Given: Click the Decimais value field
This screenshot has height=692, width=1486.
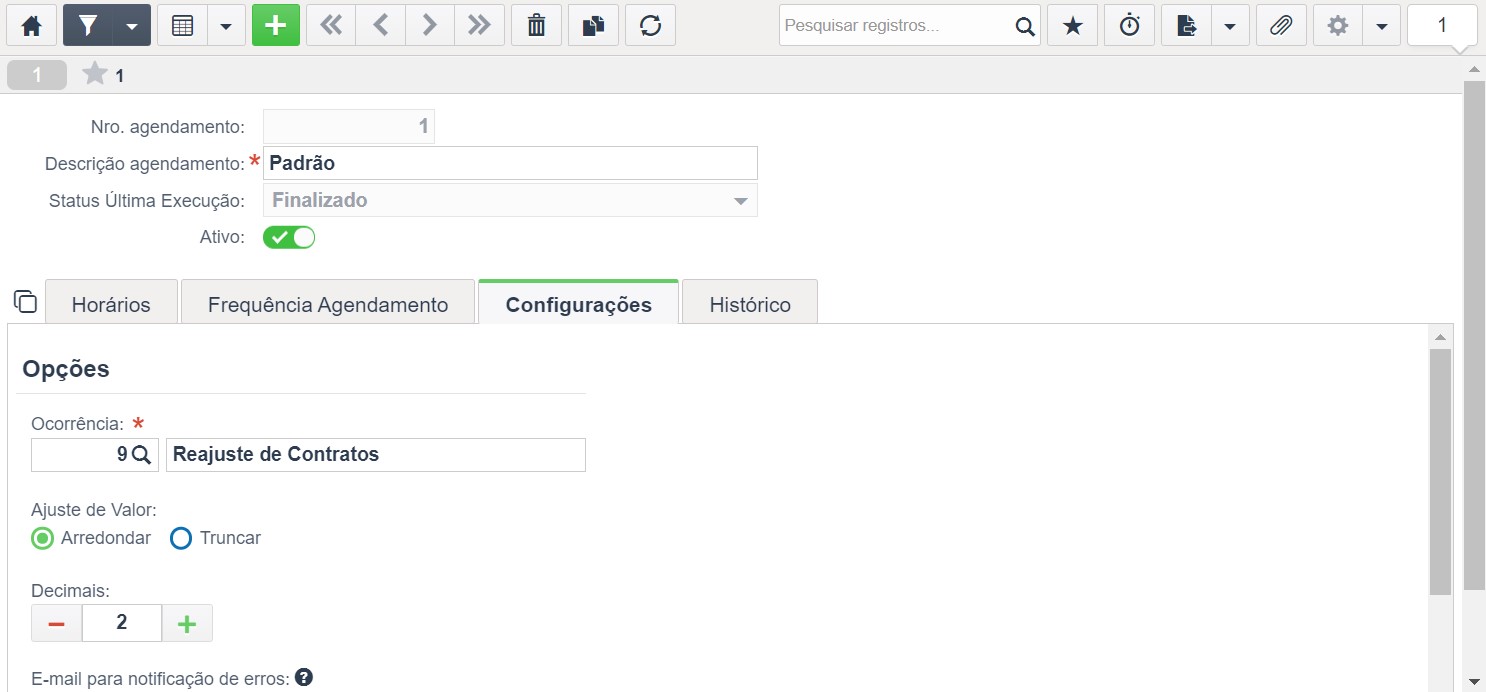Looking at the screenshot, I should 122,623.
